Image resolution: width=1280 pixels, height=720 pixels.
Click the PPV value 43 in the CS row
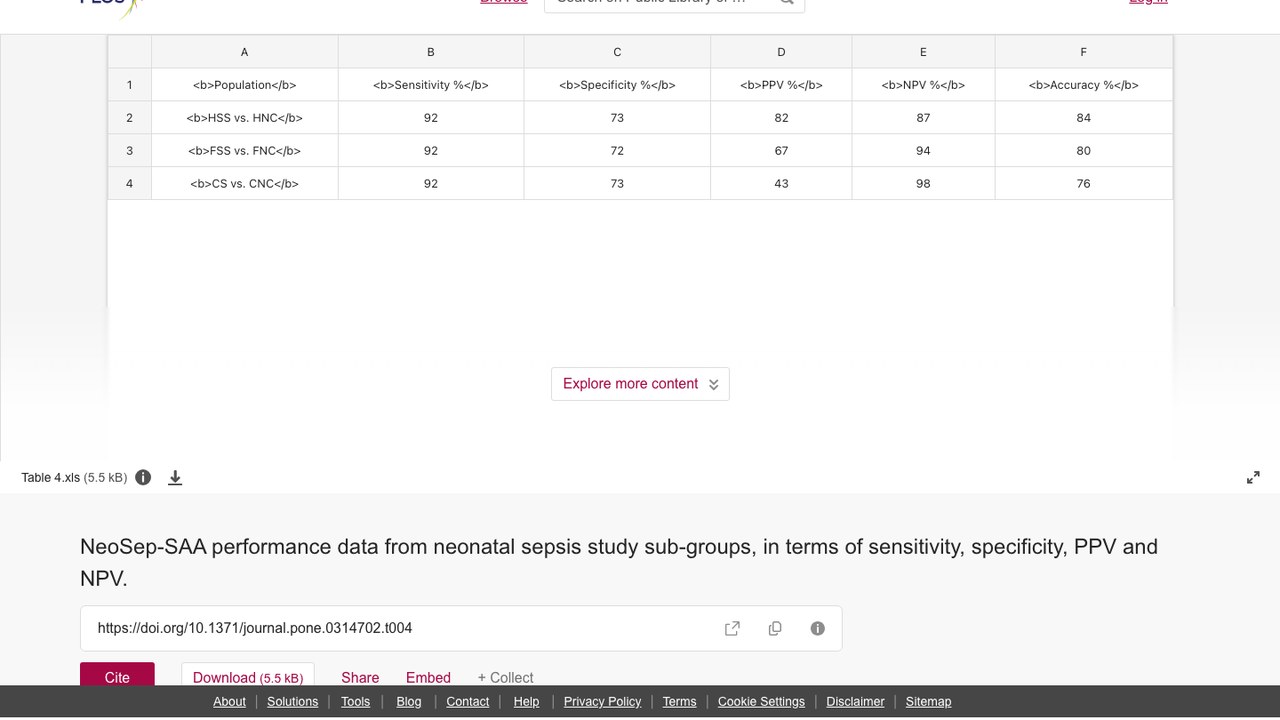(781, 184)
